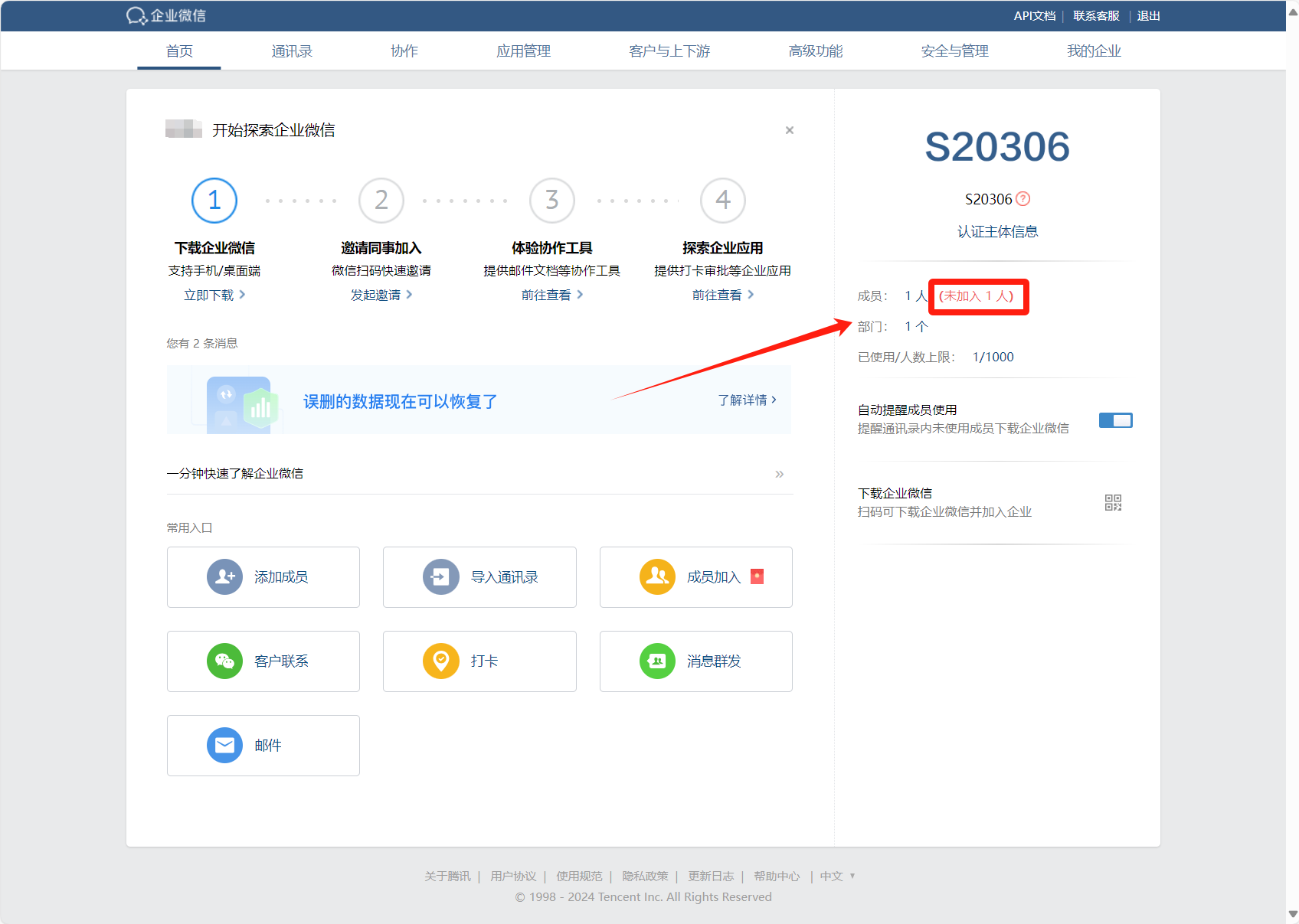This screenshot has height=924, width=1299.
Task: Open the 中文 language dropdown in footer
Action: point(836,876)
